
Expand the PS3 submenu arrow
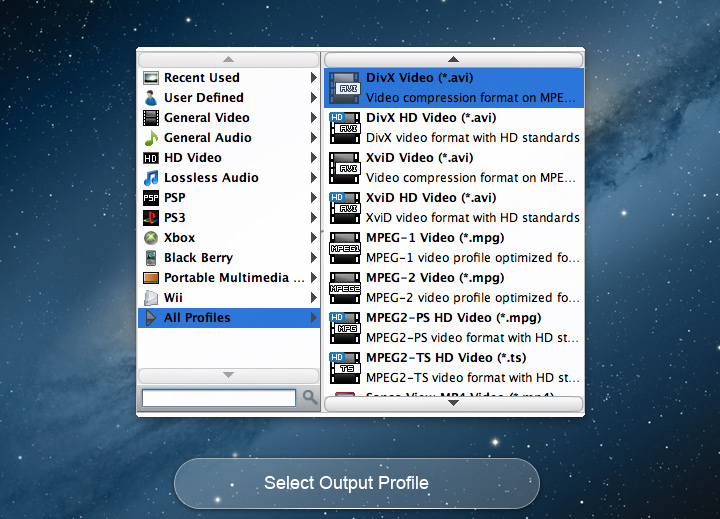tap(314, 218)
